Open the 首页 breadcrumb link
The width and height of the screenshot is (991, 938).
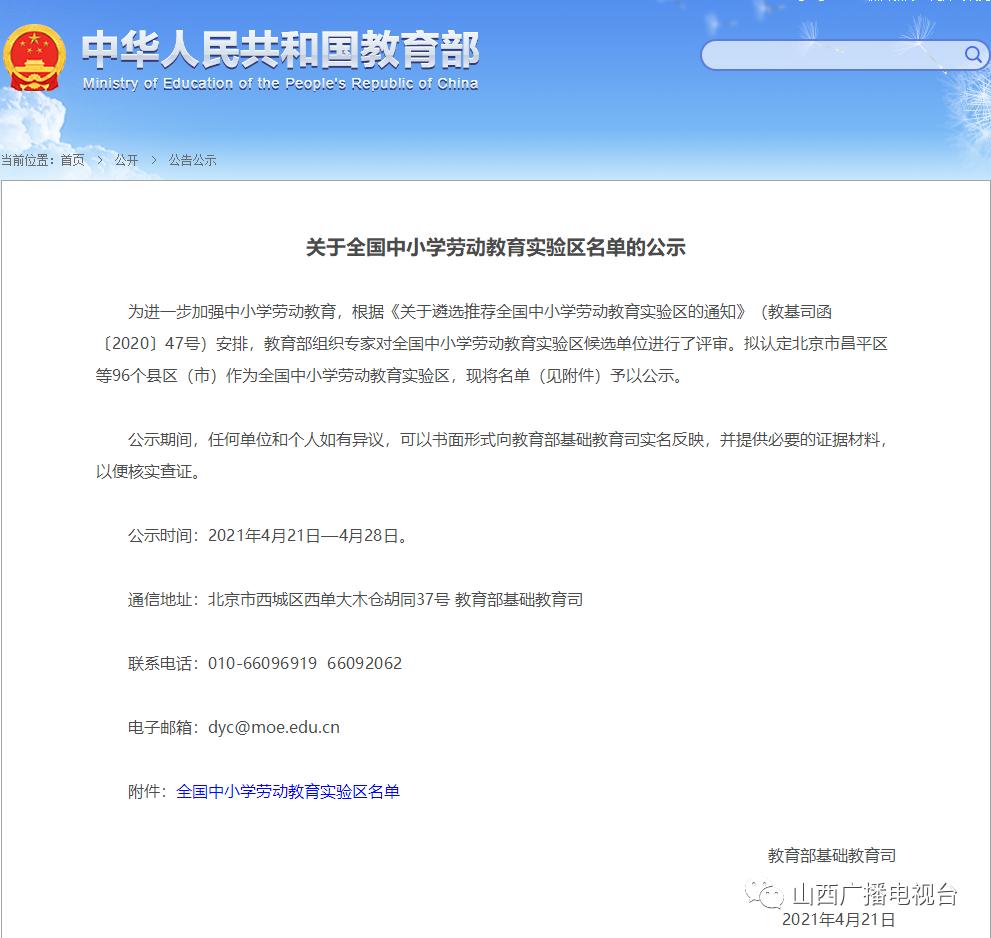pos(70,160)
